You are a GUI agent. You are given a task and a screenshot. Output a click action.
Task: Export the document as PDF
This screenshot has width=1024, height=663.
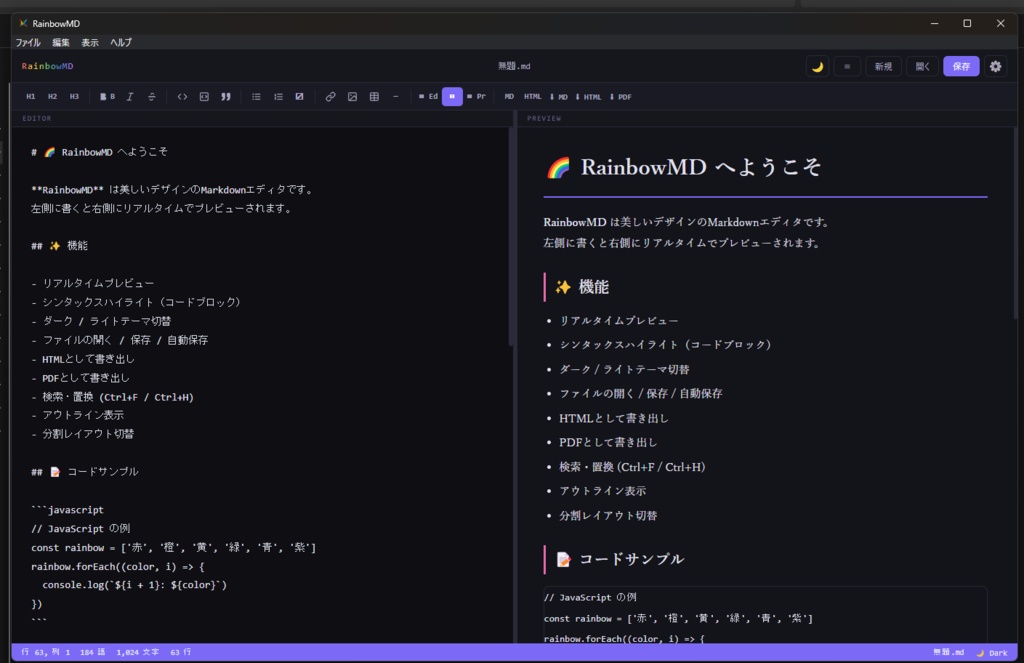[x=619, y=96]
